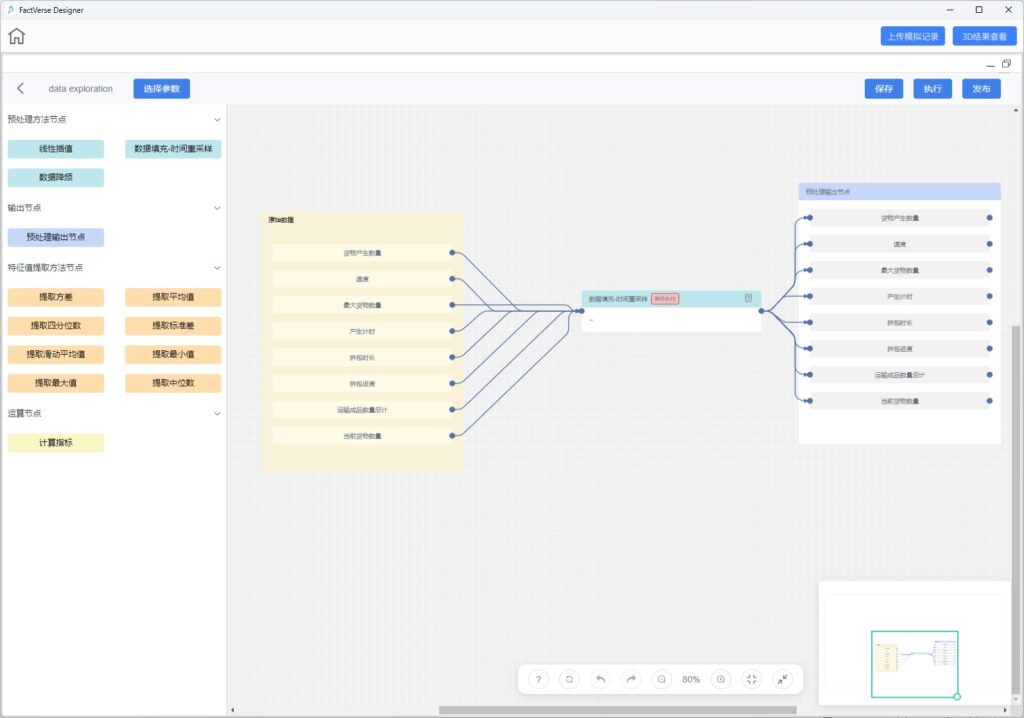
Task: Pick the 提取最大值 feature node
Action: 56,383
